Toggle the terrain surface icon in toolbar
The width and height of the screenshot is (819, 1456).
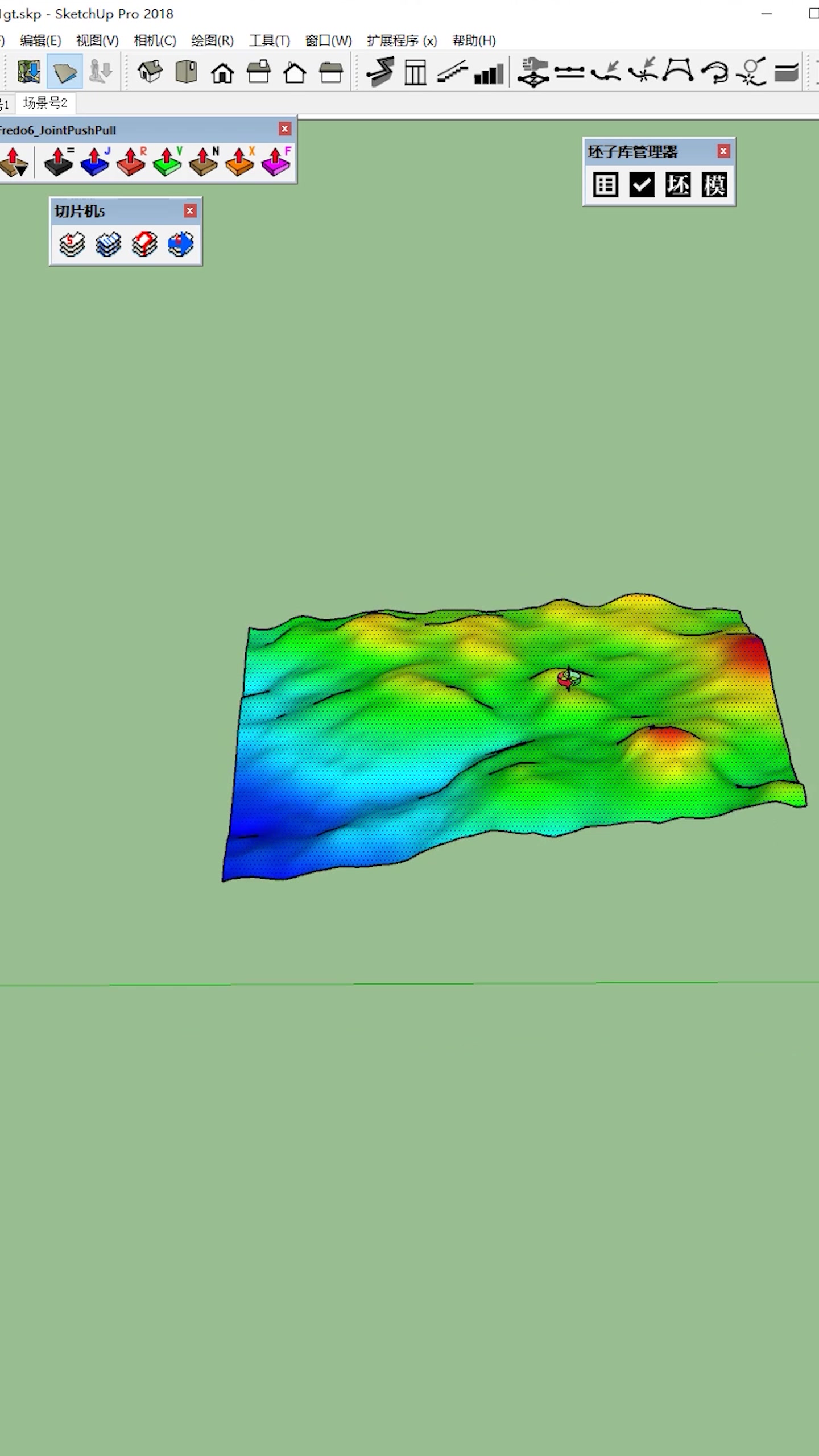coord(65,72)
